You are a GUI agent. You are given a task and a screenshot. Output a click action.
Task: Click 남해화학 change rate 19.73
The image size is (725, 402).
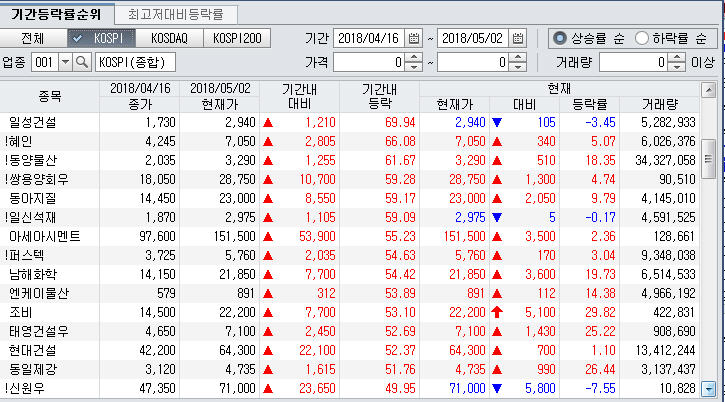(600, 274)
